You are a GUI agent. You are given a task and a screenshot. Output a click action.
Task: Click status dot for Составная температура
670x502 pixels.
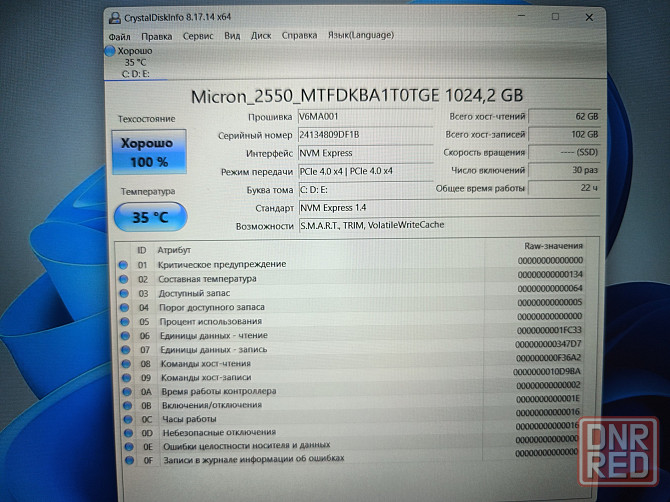click(123, 279)
